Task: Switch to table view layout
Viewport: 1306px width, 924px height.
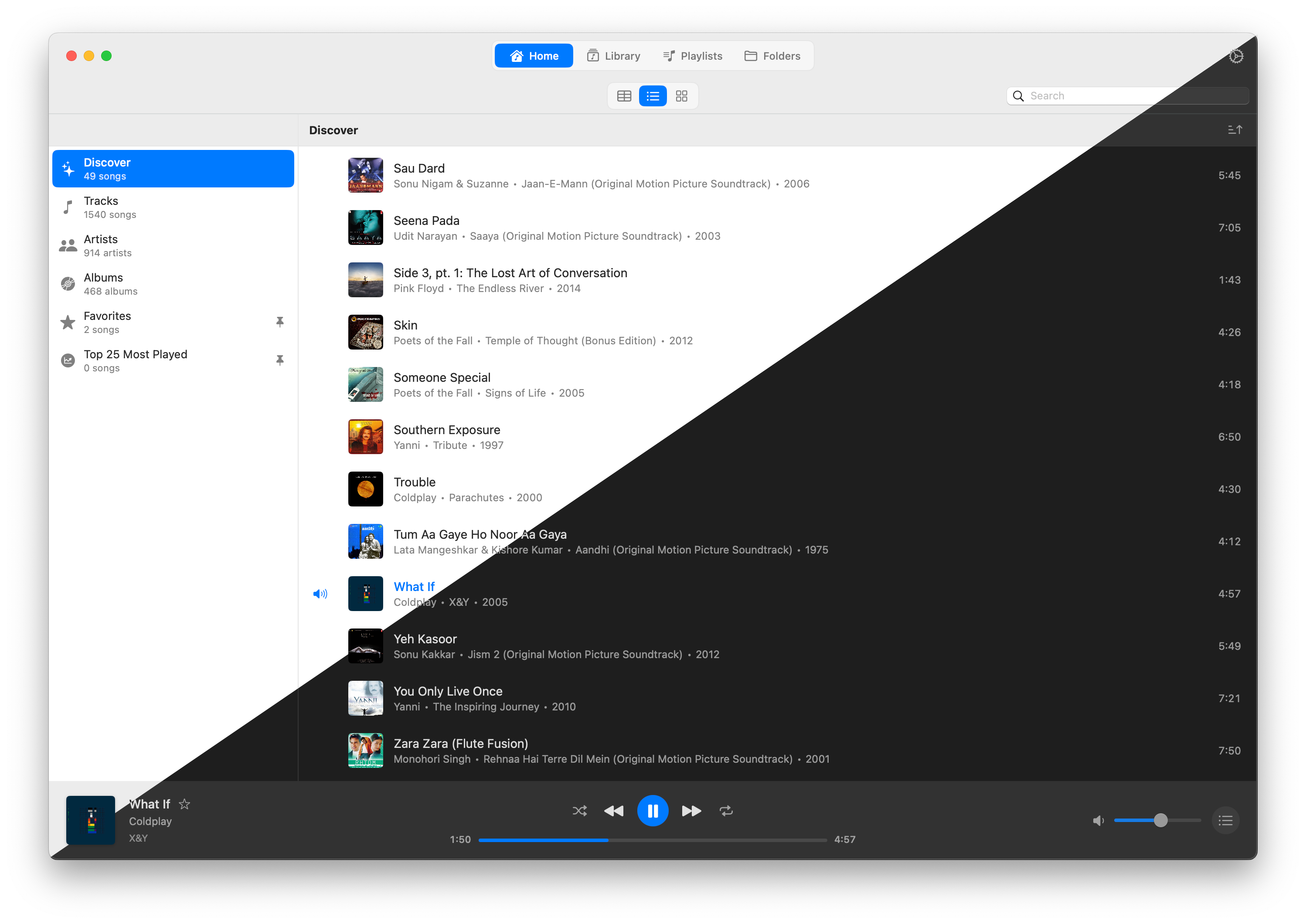Action: point(624,95)
